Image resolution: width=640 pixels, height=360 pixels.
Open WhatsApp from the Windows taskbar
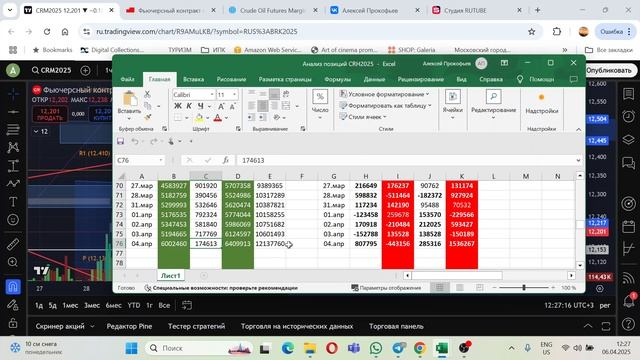376,348
